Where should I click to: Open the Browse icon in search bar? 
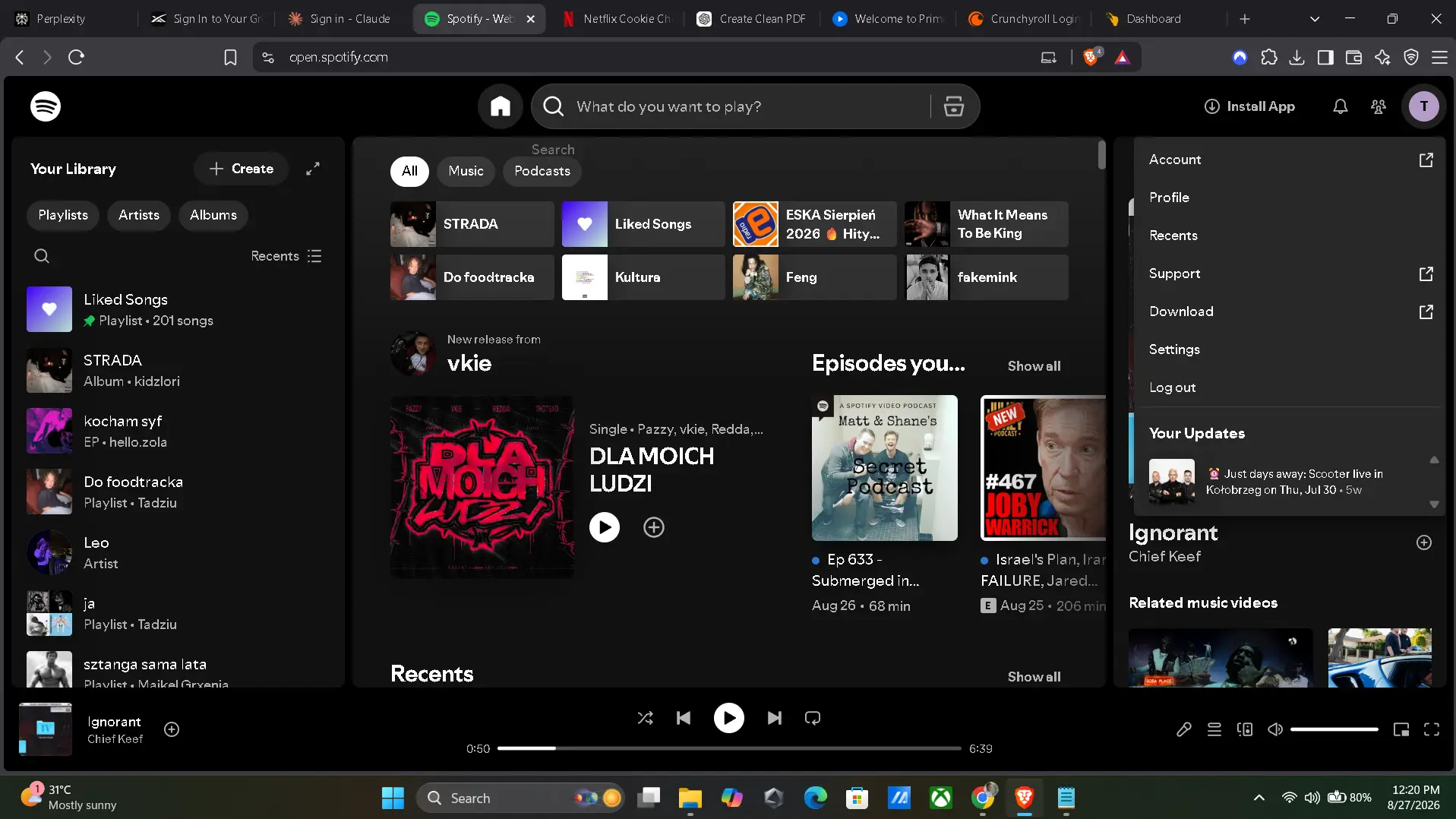point(954,106)
